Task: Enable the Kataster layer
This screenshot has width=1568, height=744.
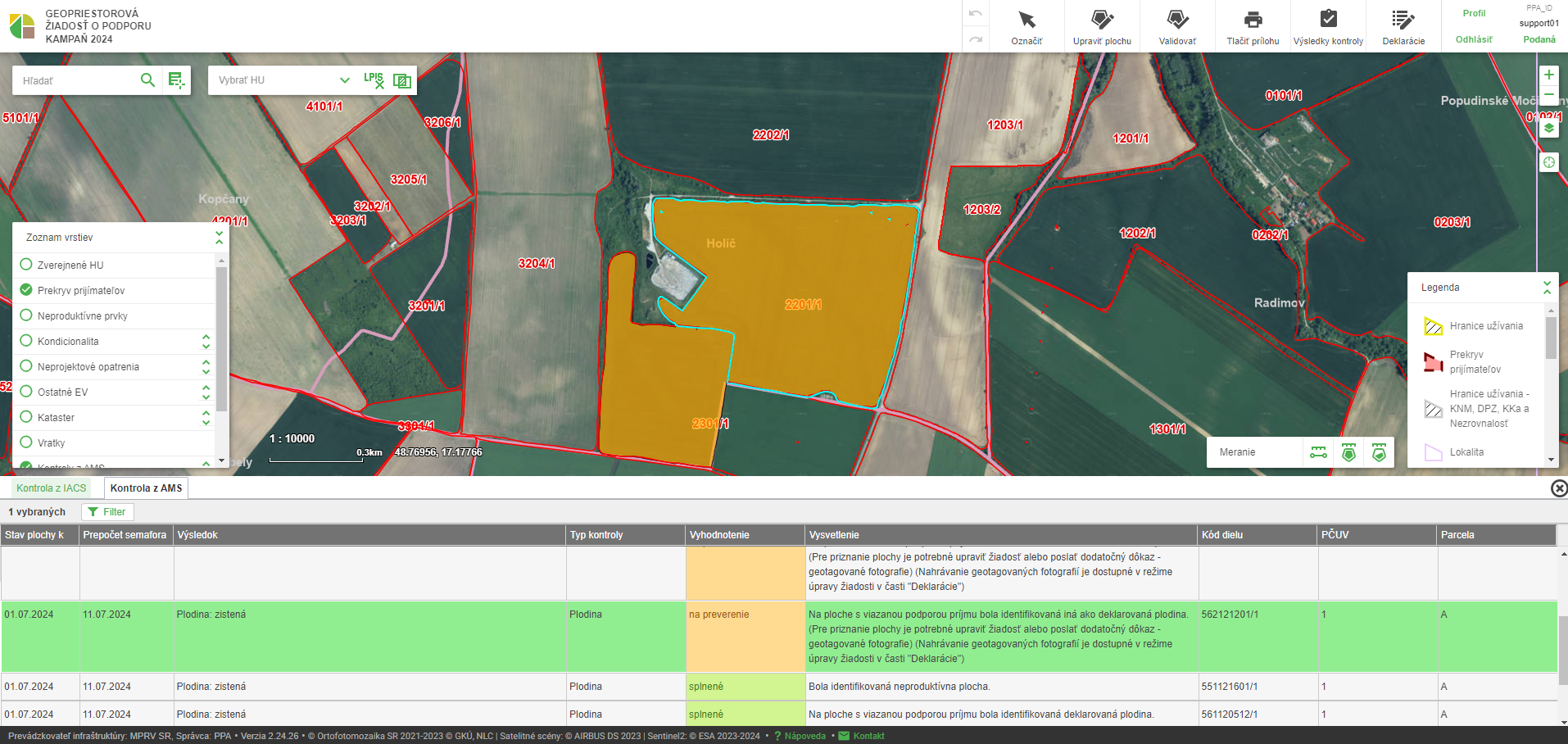Action: [26, 417]
